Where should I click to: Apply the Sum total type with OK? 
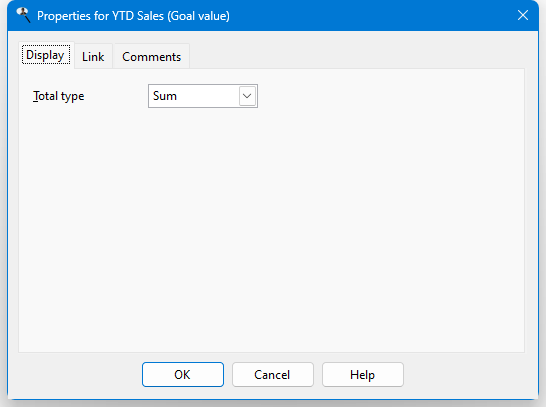pos(183,375)
